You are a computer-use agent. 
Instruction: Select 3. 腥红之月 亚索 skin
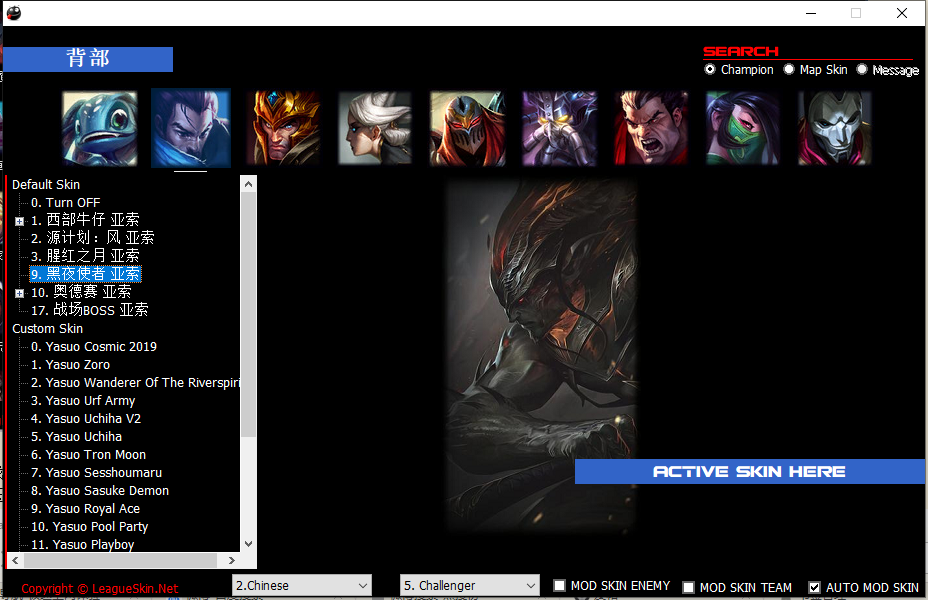click(x=85, y=256)
